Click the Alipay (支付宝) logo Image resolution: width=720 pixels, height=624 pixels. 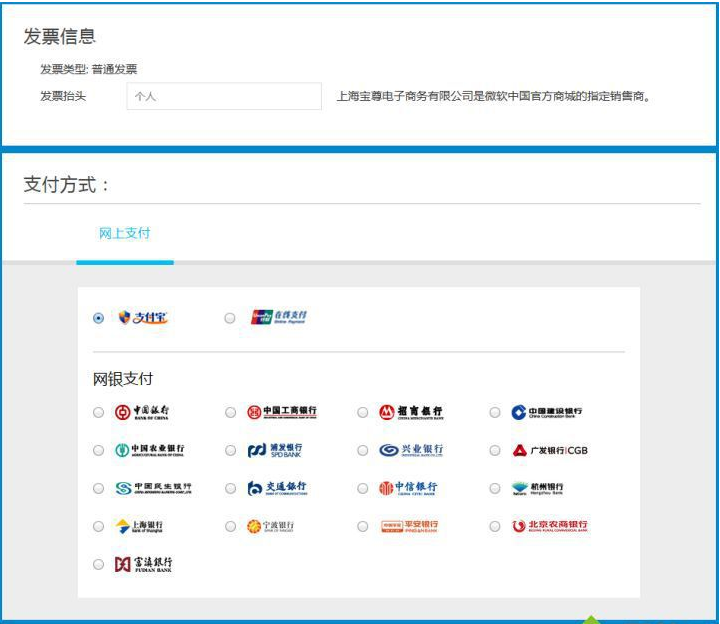point(142,318)
